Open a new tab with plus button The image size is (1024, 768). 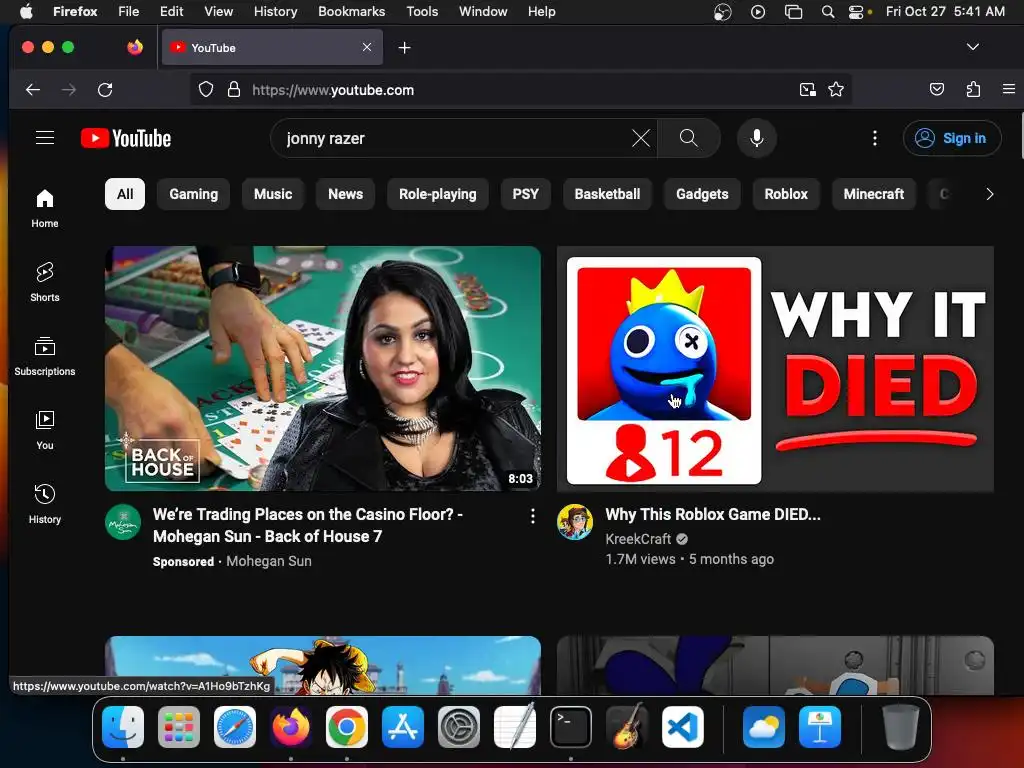click(404, 48)
